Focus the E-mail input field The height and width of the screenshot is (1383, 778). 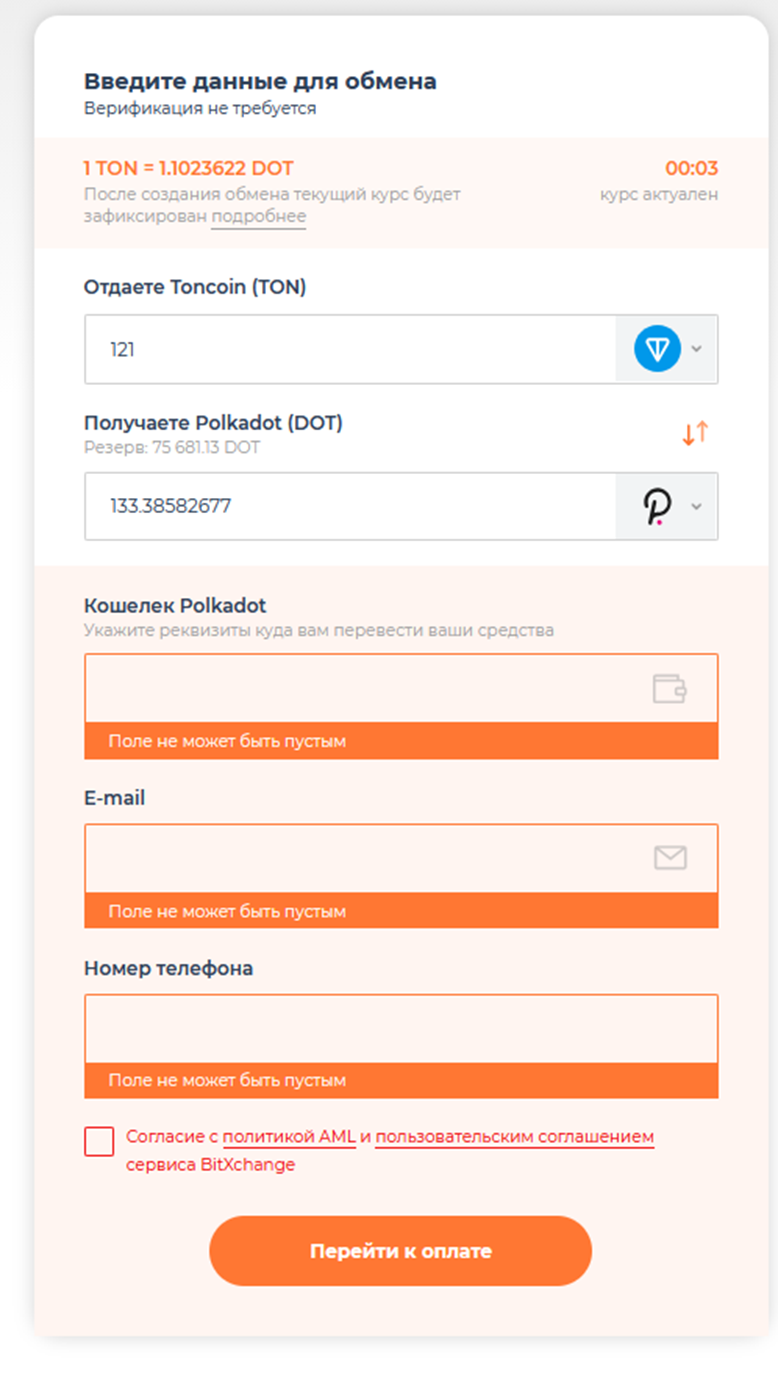click(360, 858)
